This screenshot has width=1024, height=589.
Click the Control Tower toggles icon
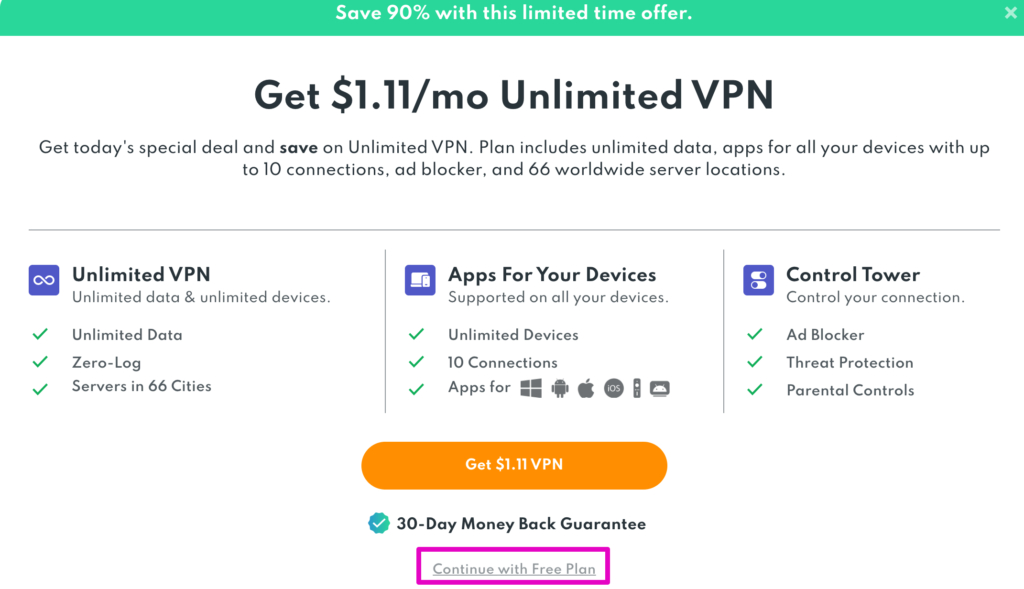[758, 280]
